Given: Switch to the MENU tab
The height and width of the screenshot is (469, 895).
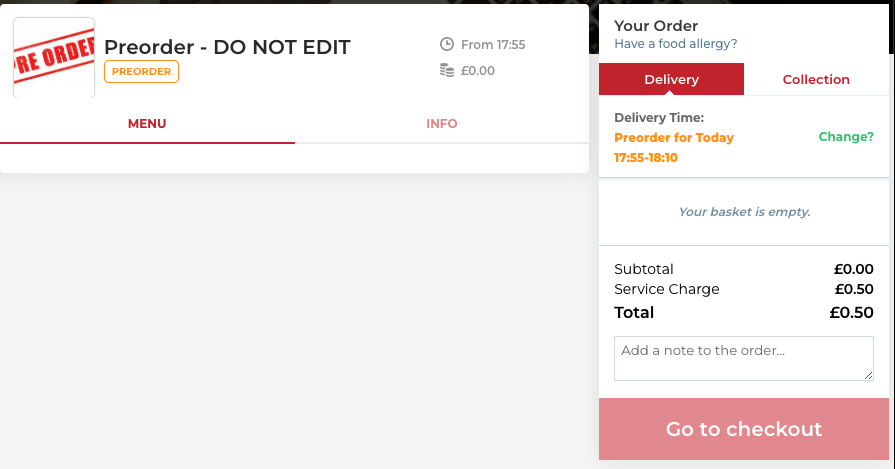Looking at the screenshot, I should (147, 124).
